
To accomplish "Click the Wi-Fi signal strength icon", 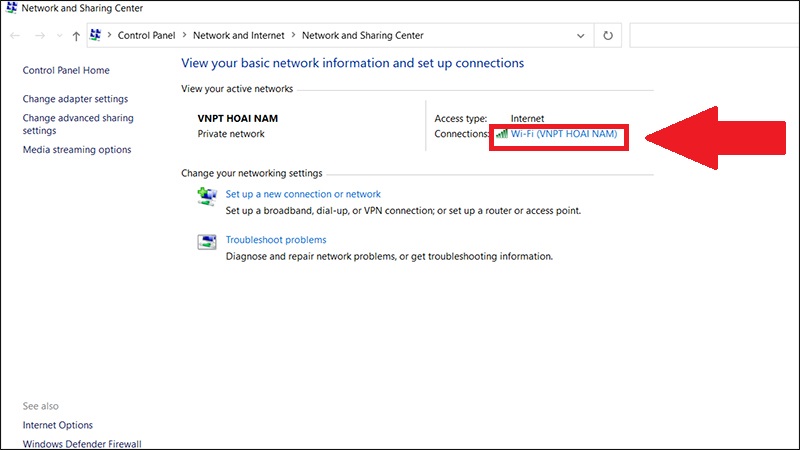I will point(502,134).
